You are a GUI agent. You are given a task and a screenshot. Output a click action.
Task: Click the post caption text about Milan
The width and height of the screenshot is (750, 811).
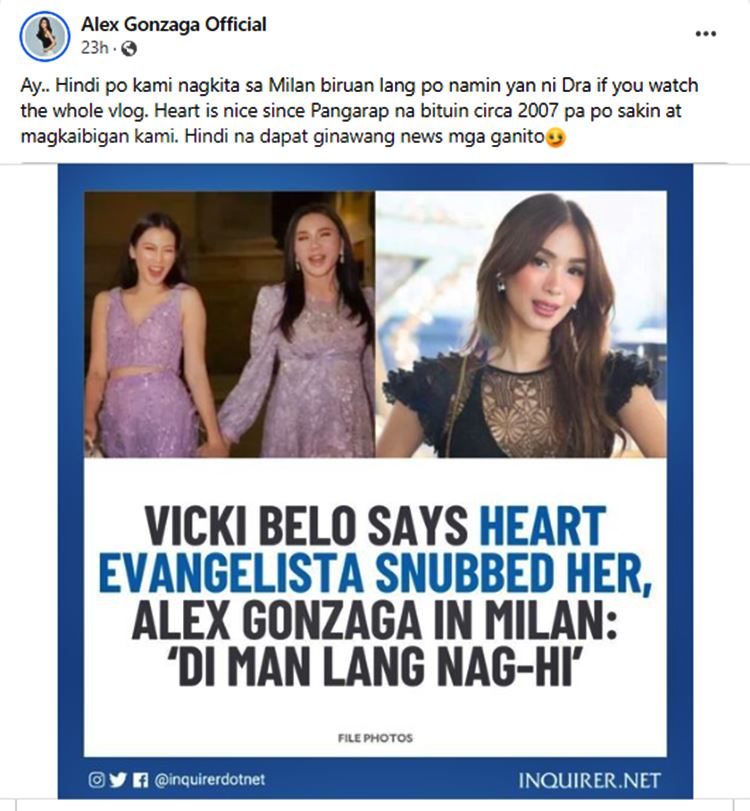(x=359, y=111)
